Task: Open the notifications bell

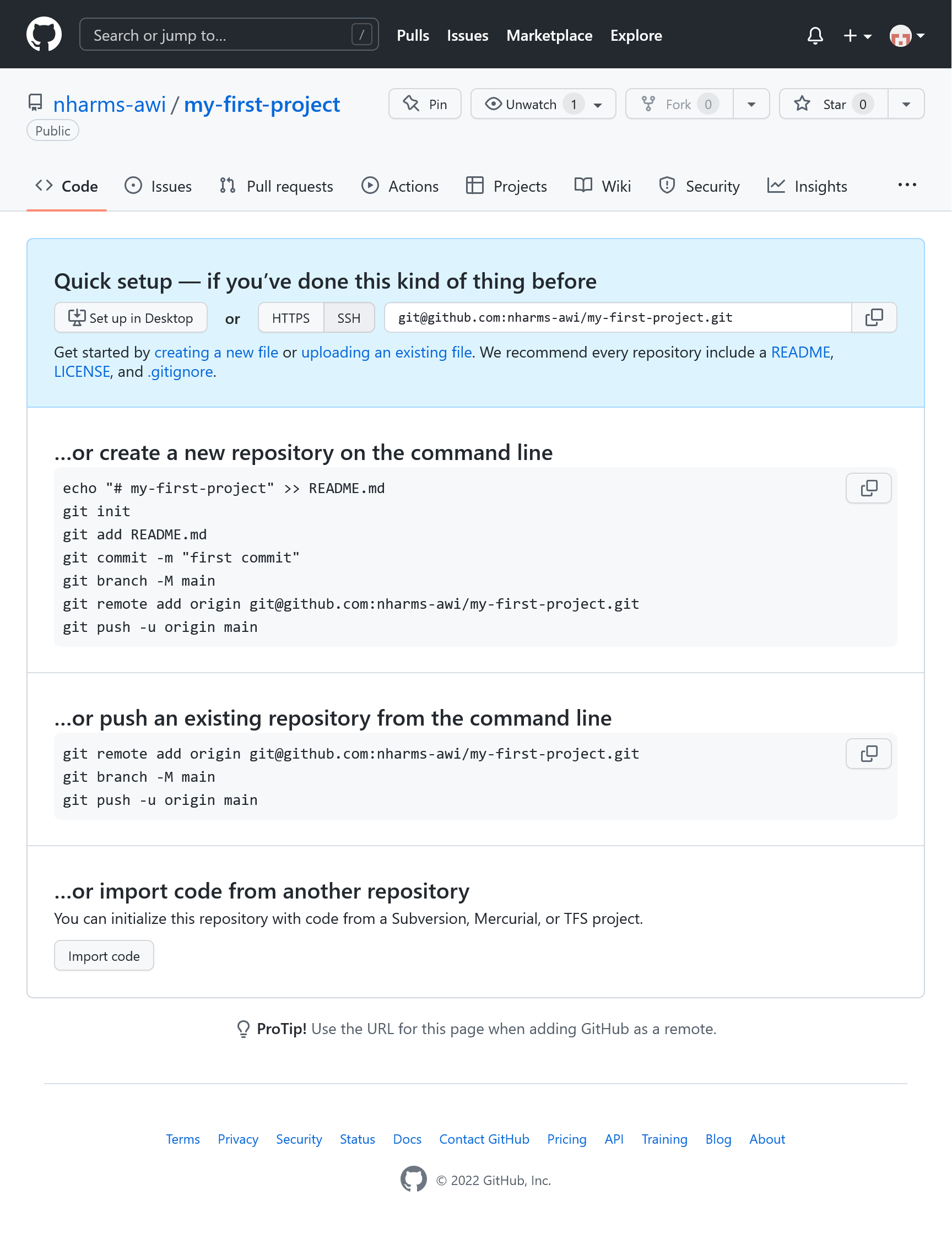Action: (x=815, y=36)
